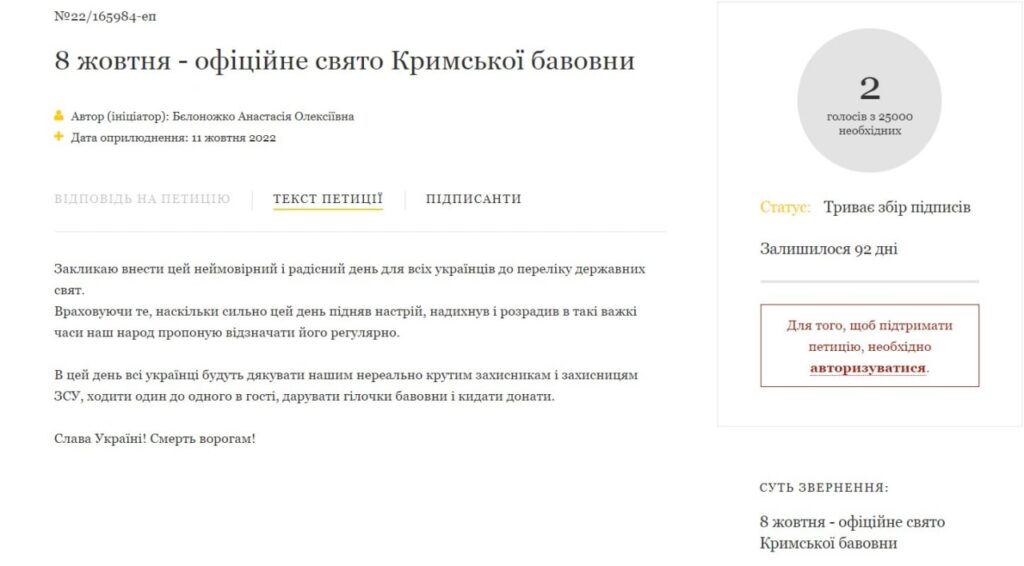Open the Відповідь на петицію tab
Image resolution: width=1024 pixels, height=566 pixels.
tap(142, 198)
